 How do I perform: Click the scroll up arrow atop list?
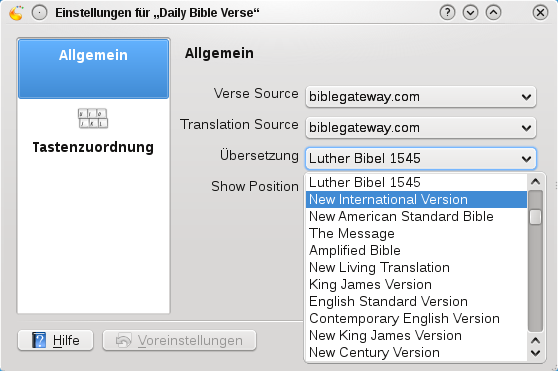tap(535, 182)
